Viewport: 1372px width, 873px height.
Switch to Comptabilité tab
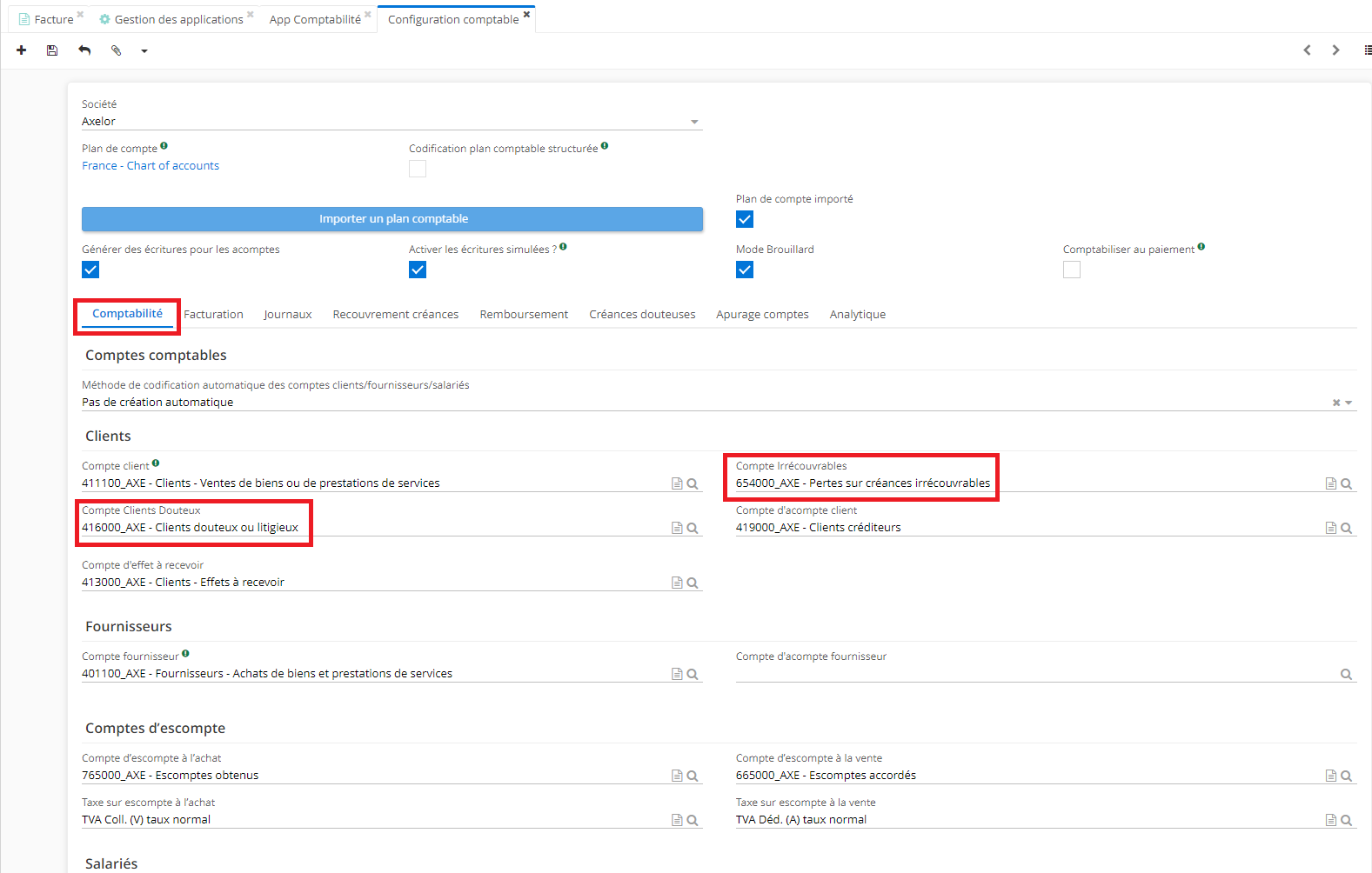(127, 314)
